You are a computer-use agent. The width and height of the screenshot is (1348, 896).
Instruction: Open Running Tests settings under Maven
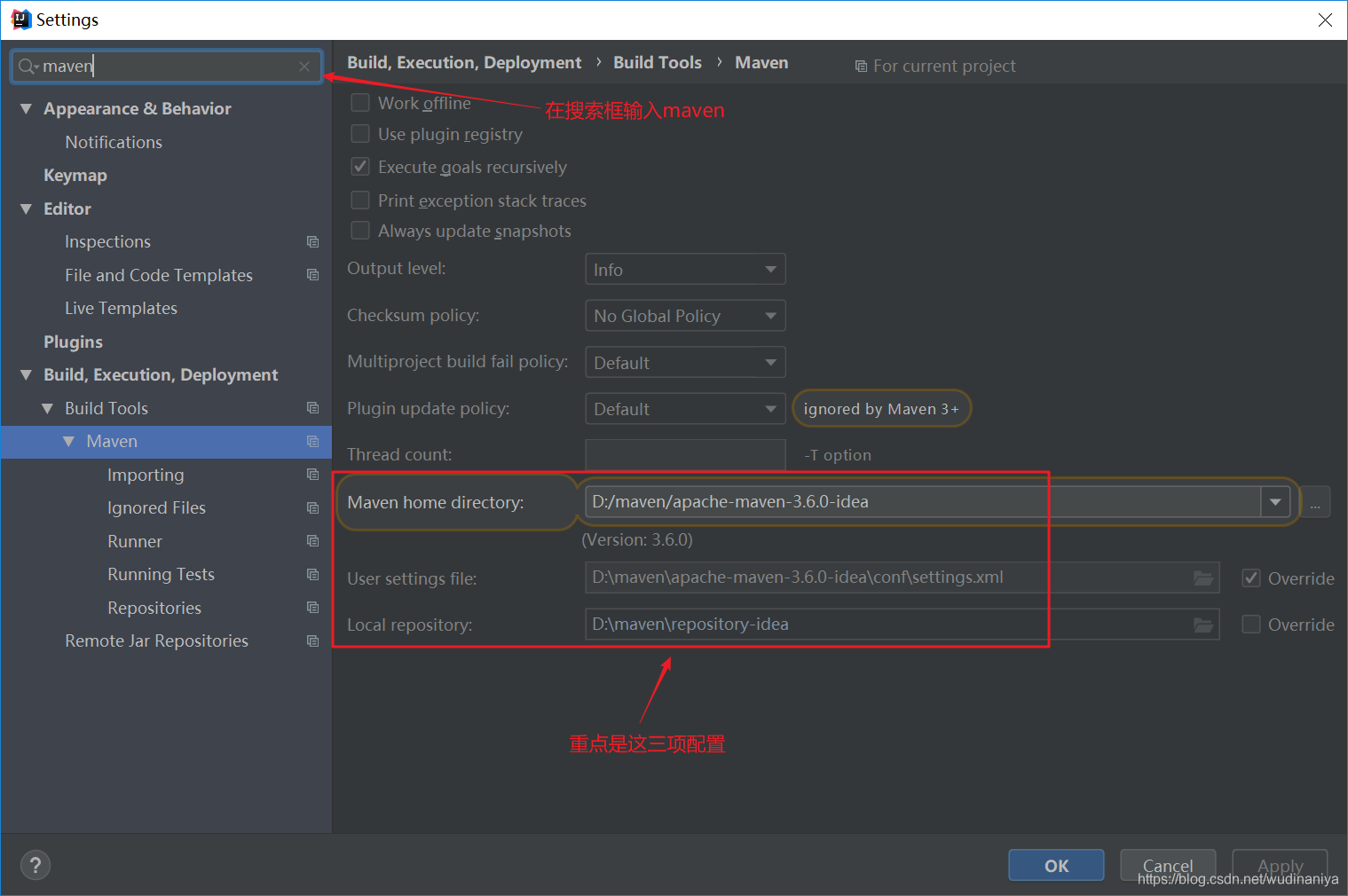coord(161,575)
